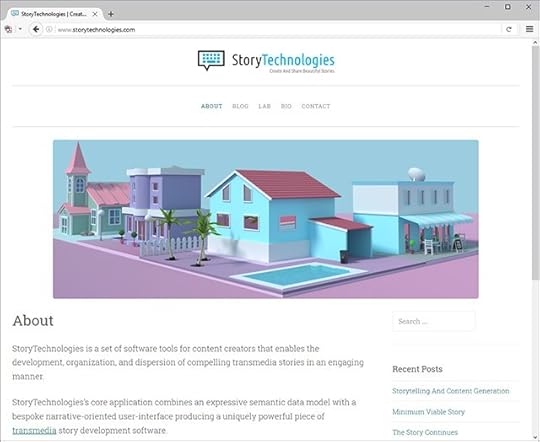Image resolution: width=540 pixels, height=442 pixels.
Task: Expand the dropdown arrow beside extension icon
Action: tap(20, 29)
